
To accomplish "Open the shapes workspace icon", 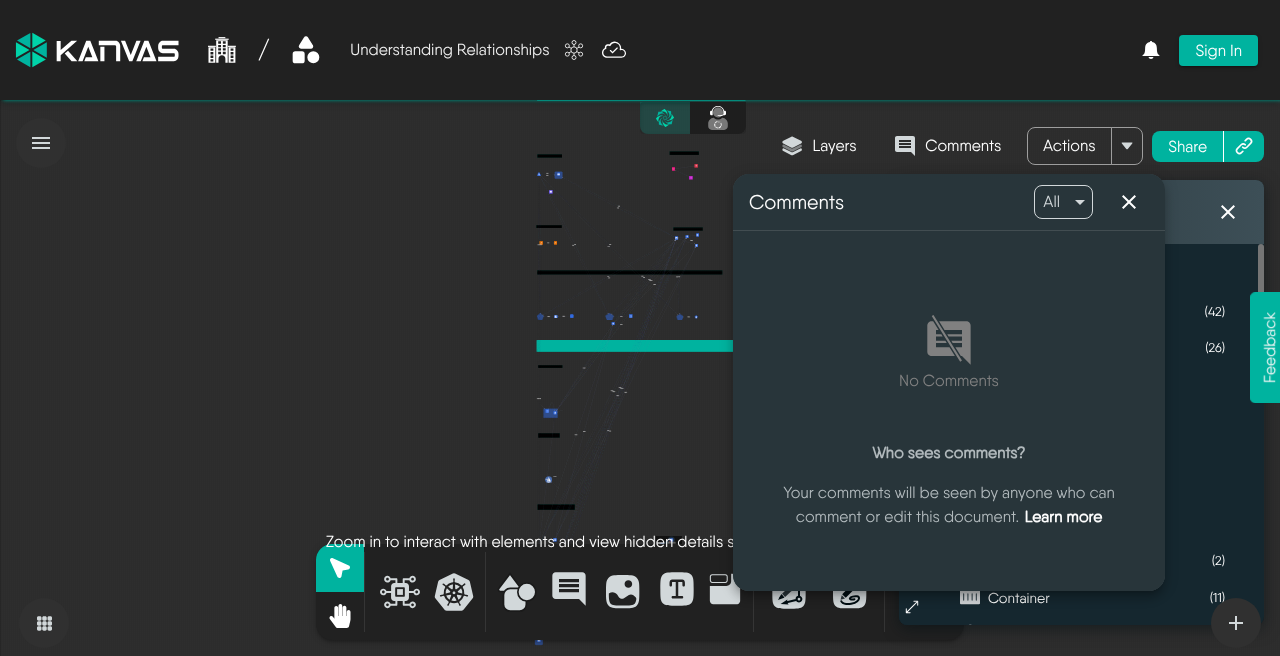I will (x=306, y=50).
